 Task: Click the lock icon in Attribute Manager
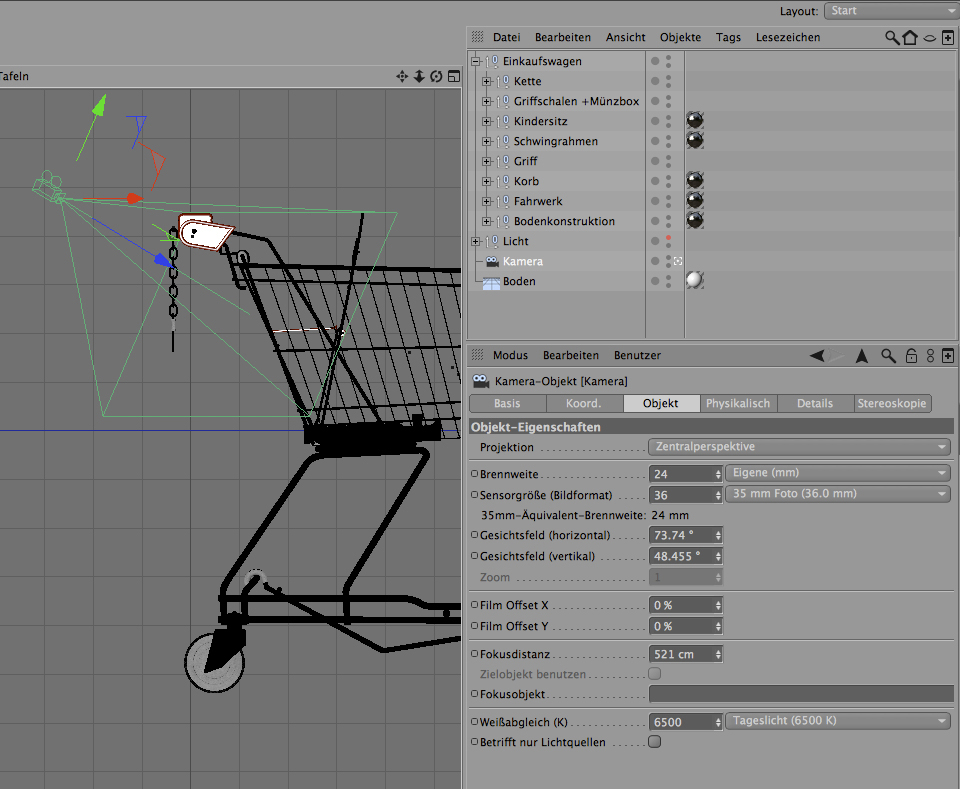click(x=911, y=355)
